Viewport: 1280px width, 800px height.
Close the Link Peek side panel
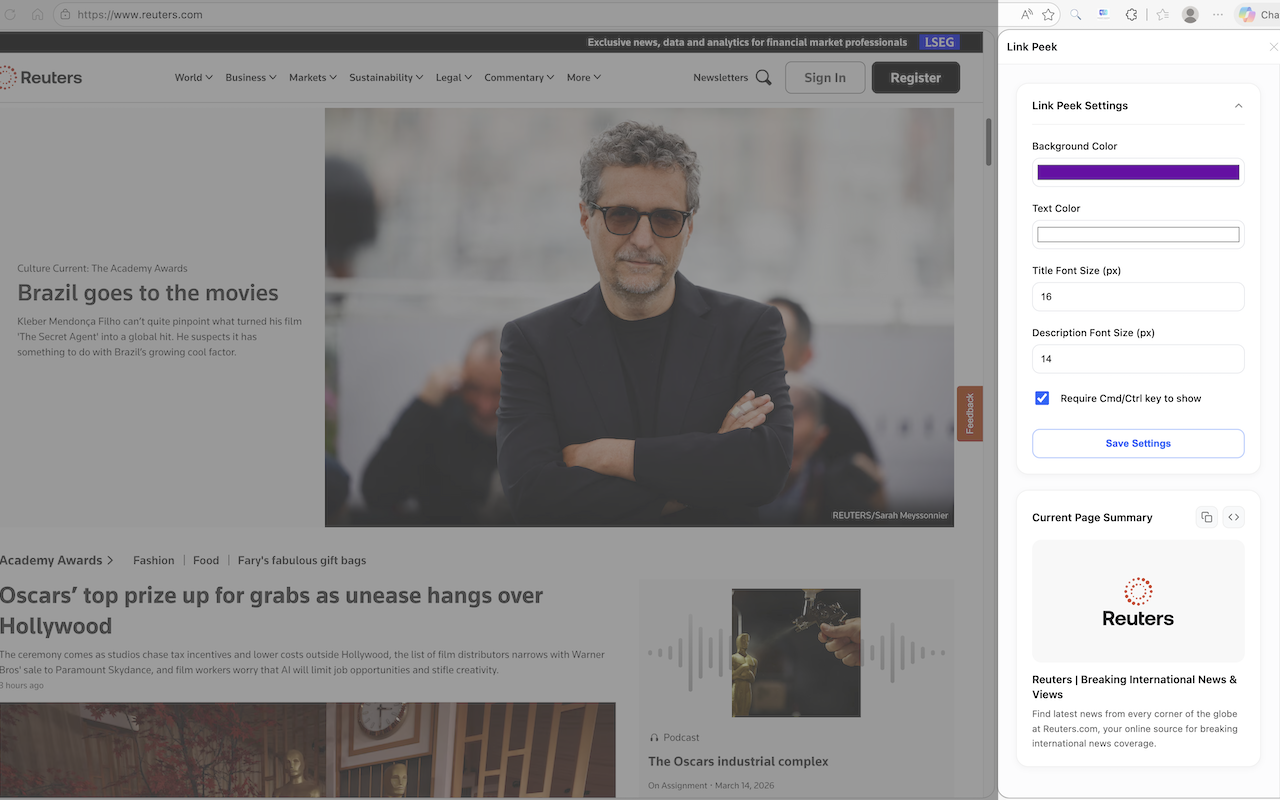1273,47
